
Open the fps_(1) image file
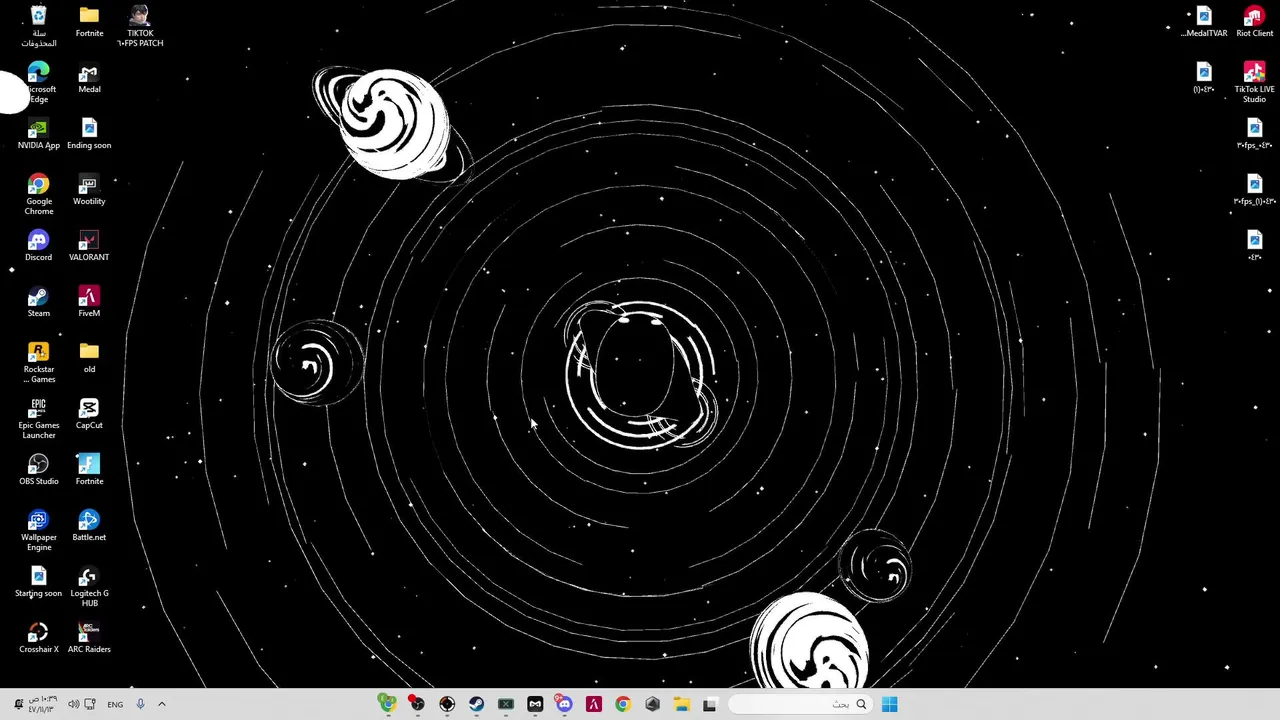tap(1254, 190)
